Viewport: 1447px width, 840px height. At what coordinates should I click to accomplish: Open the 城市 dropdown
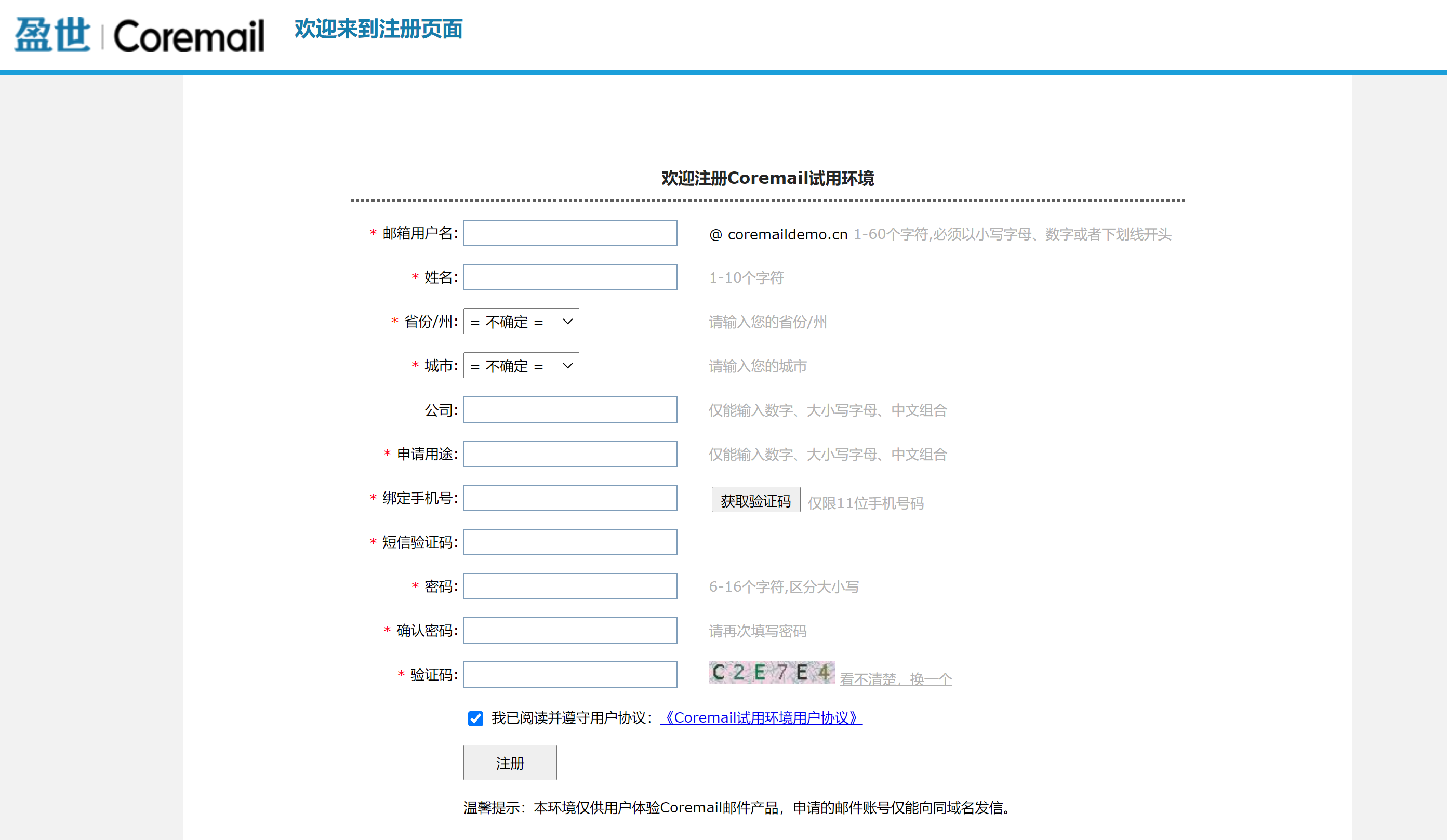coord(521,366)
